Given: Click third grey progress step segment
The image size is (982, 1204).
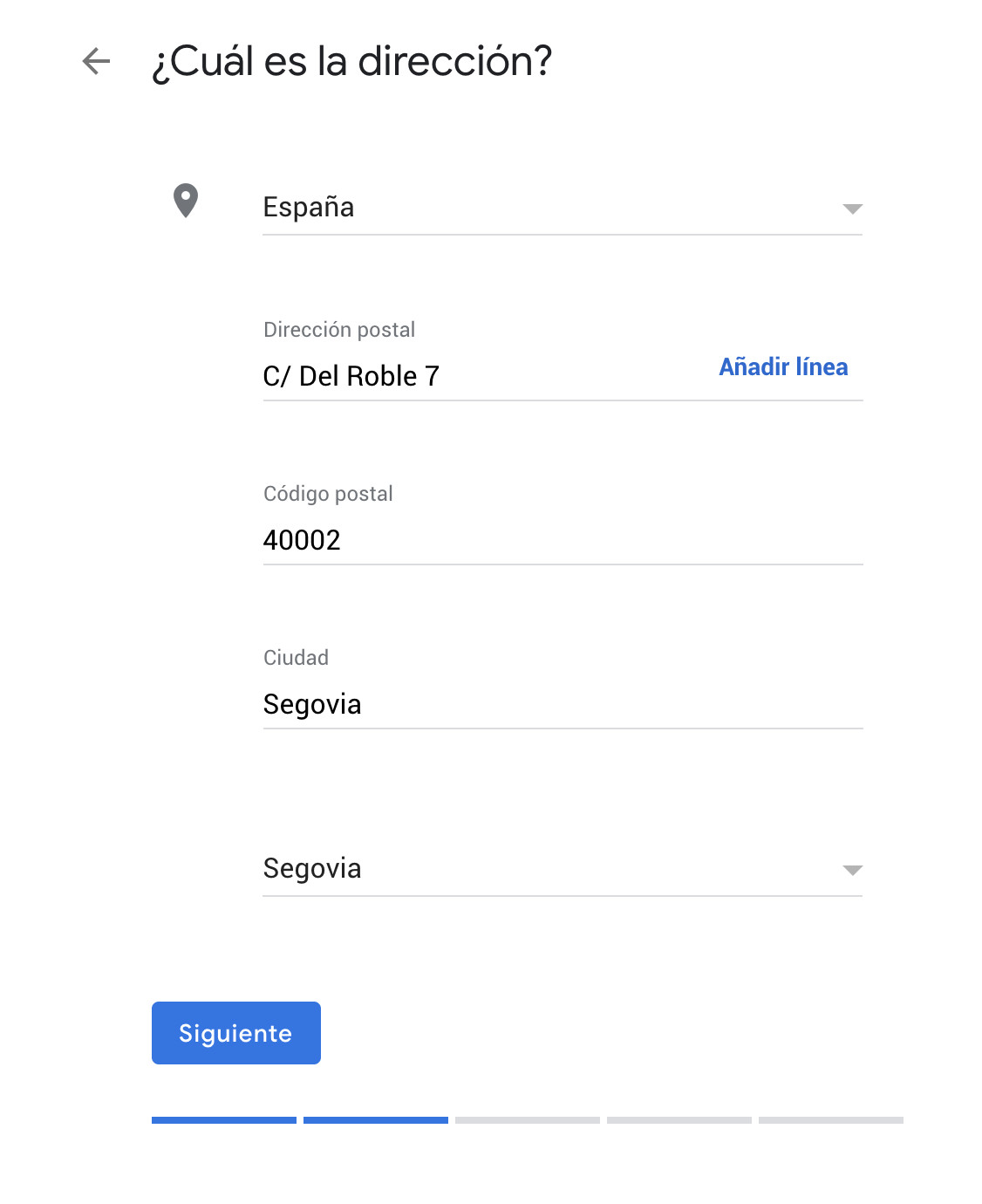Looking at the screenshot, I should tap(528, 1120).
